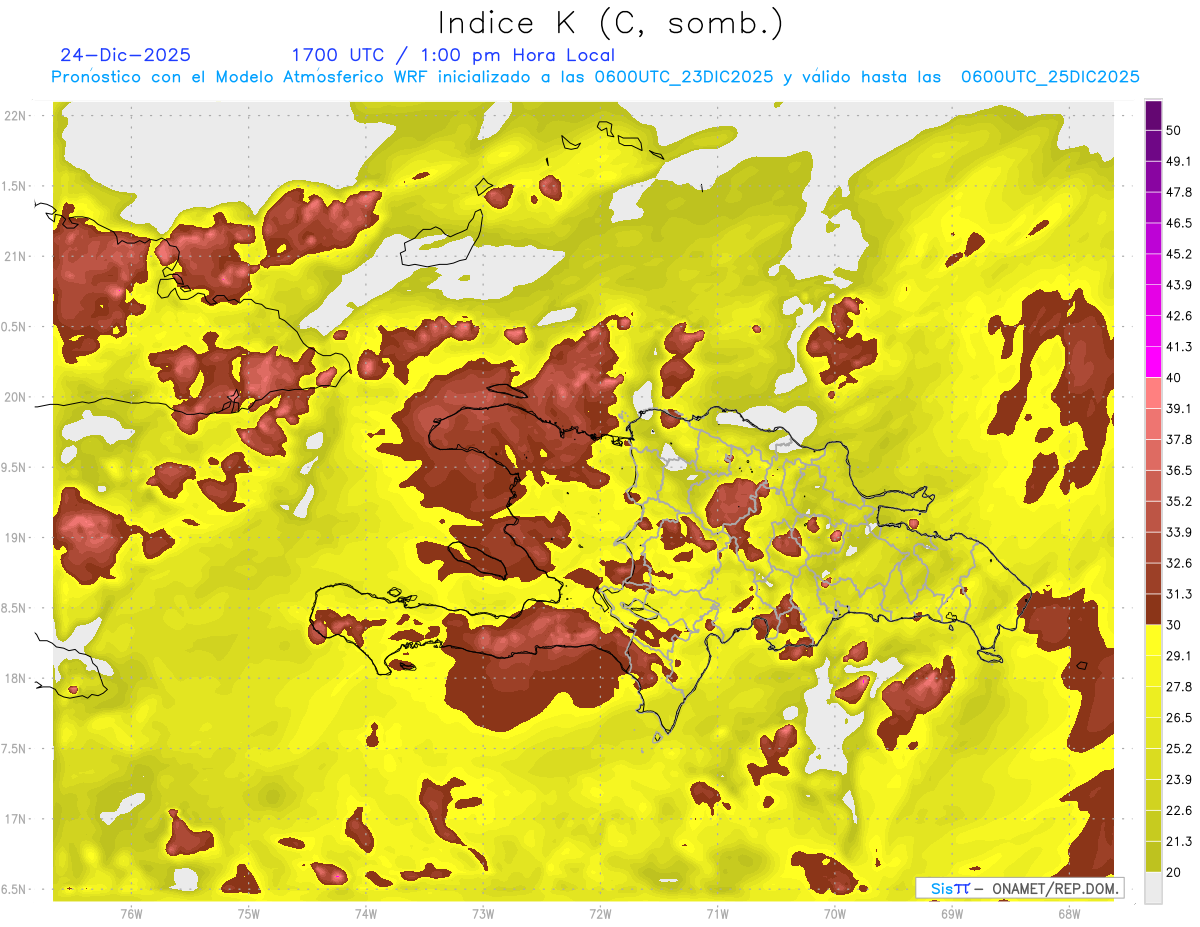Image resolution: width=1200 pixels, height=927 pixels.
Task: Click the "73W" longitude label
Action: (x=483, y=913)
